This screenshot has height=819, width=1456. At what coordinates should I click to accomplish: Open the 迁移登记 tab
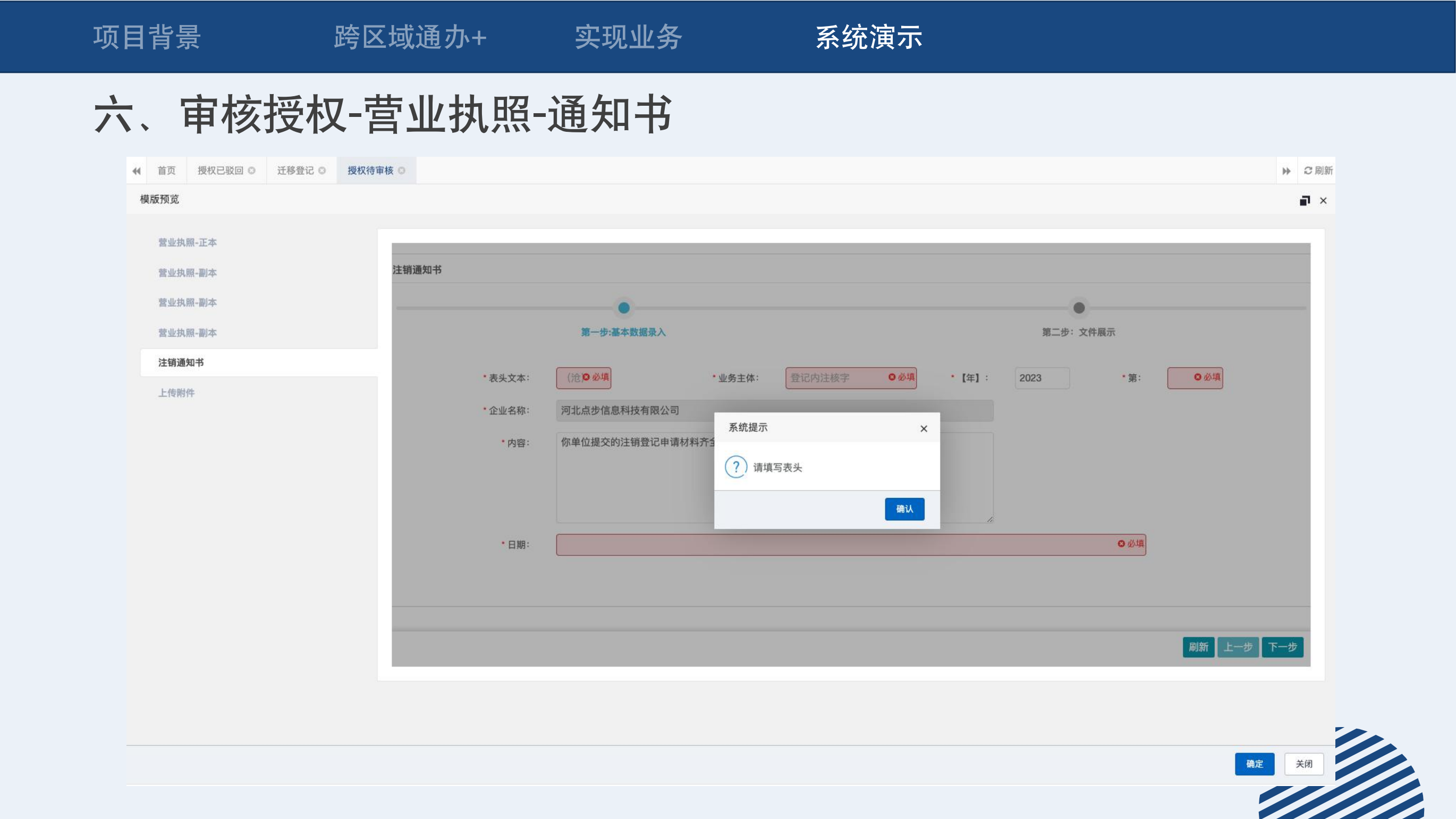pos(295,171)
